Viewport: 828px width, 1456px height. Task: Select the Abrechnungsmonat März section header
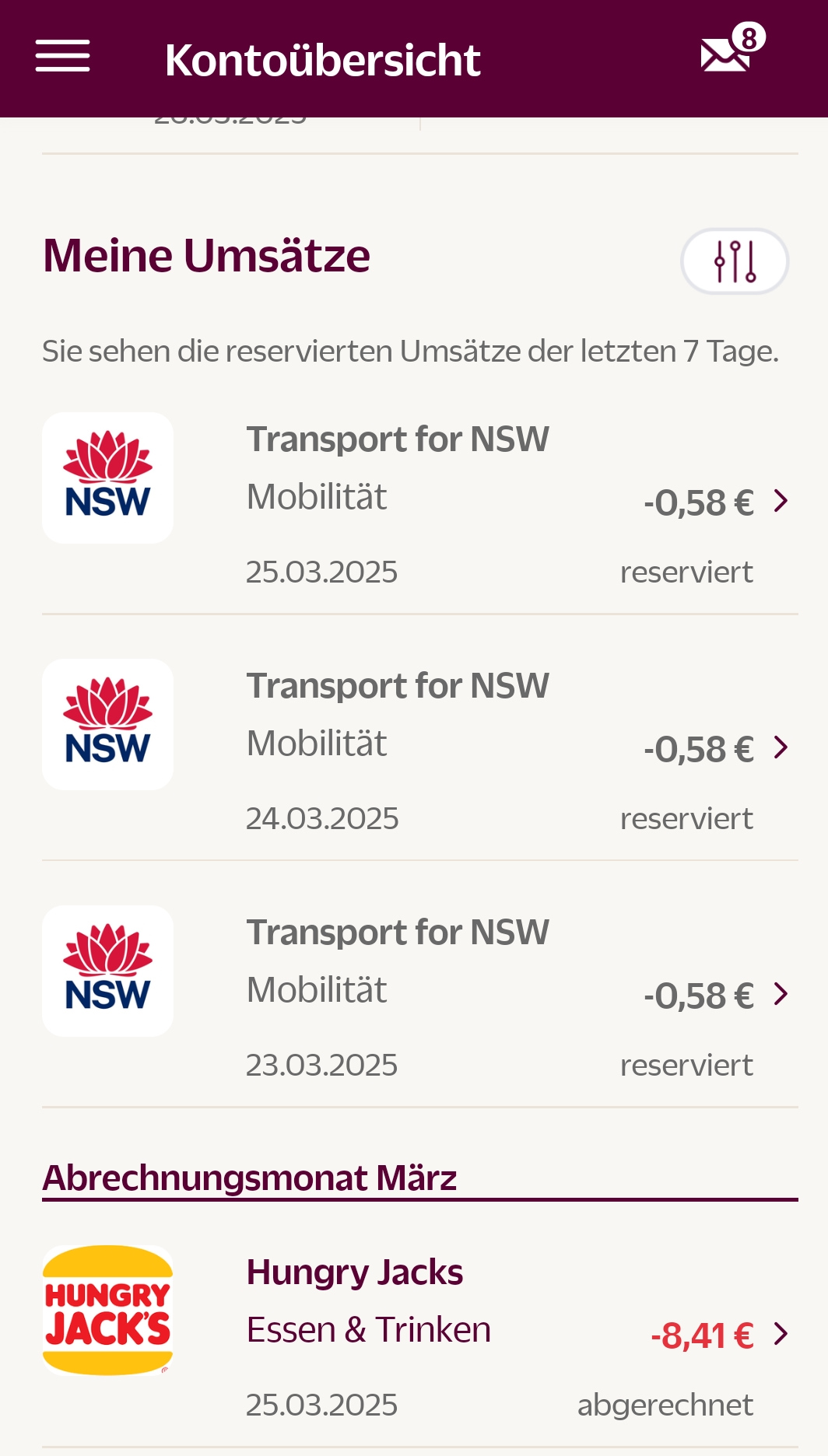point(250,1178)
